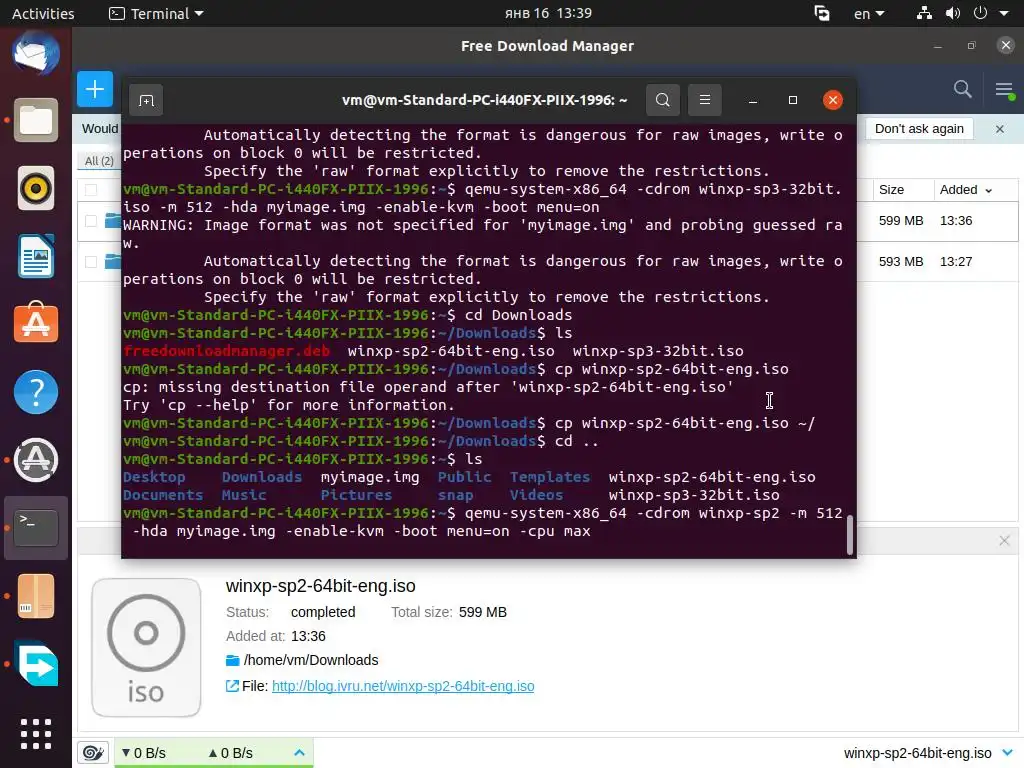Open the clock and calendar menu
Viewport: 1024px width, 768px height.
pos(548,13)
